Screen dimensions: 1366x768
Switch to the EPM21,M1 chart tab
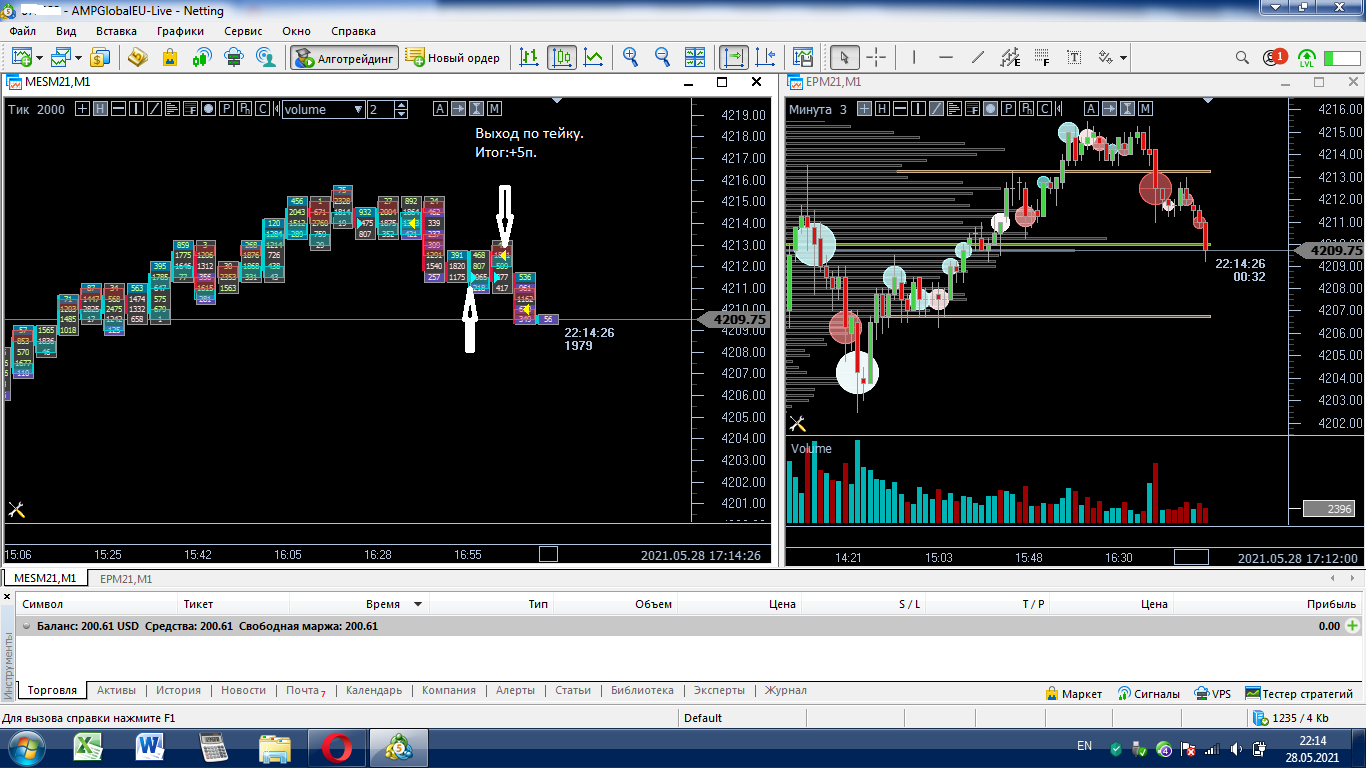coord(126,578)
